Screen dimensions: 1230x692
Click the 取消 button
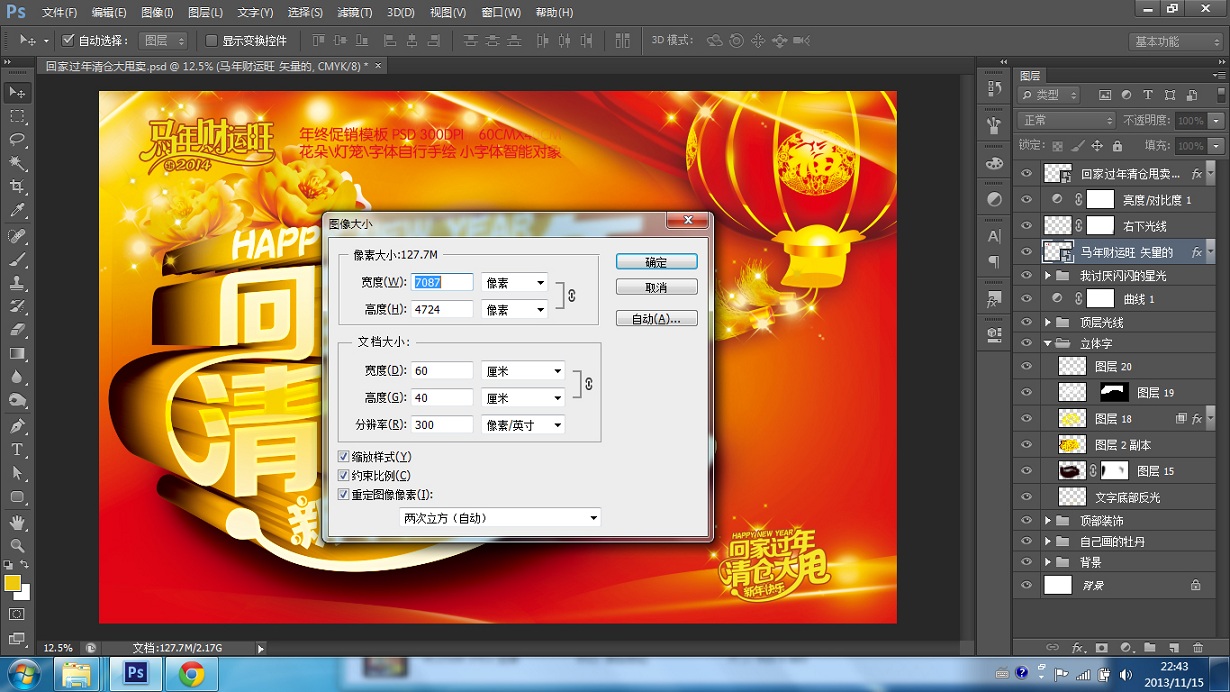[656, 287]
